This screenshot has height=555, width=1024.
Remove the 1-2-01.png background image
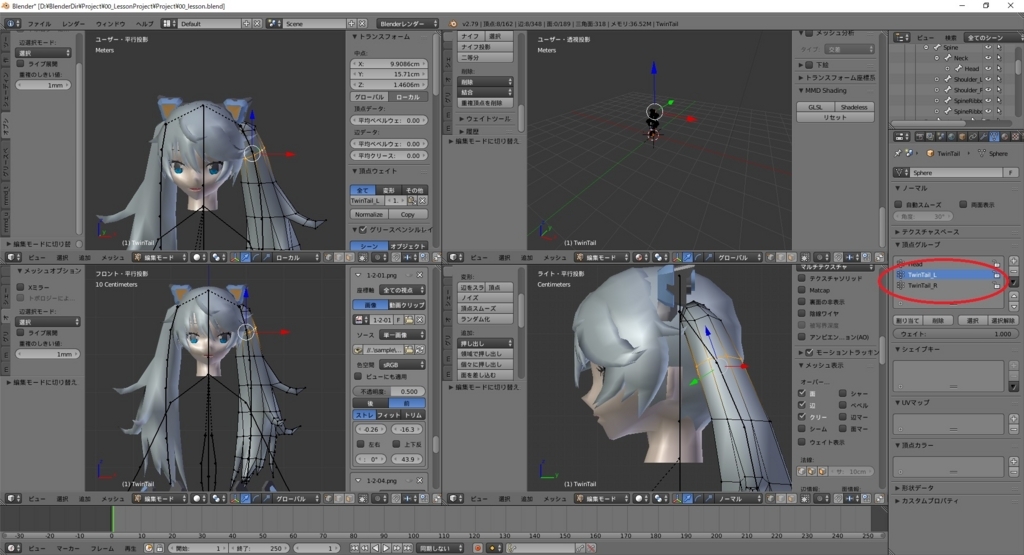click(419, 275)
